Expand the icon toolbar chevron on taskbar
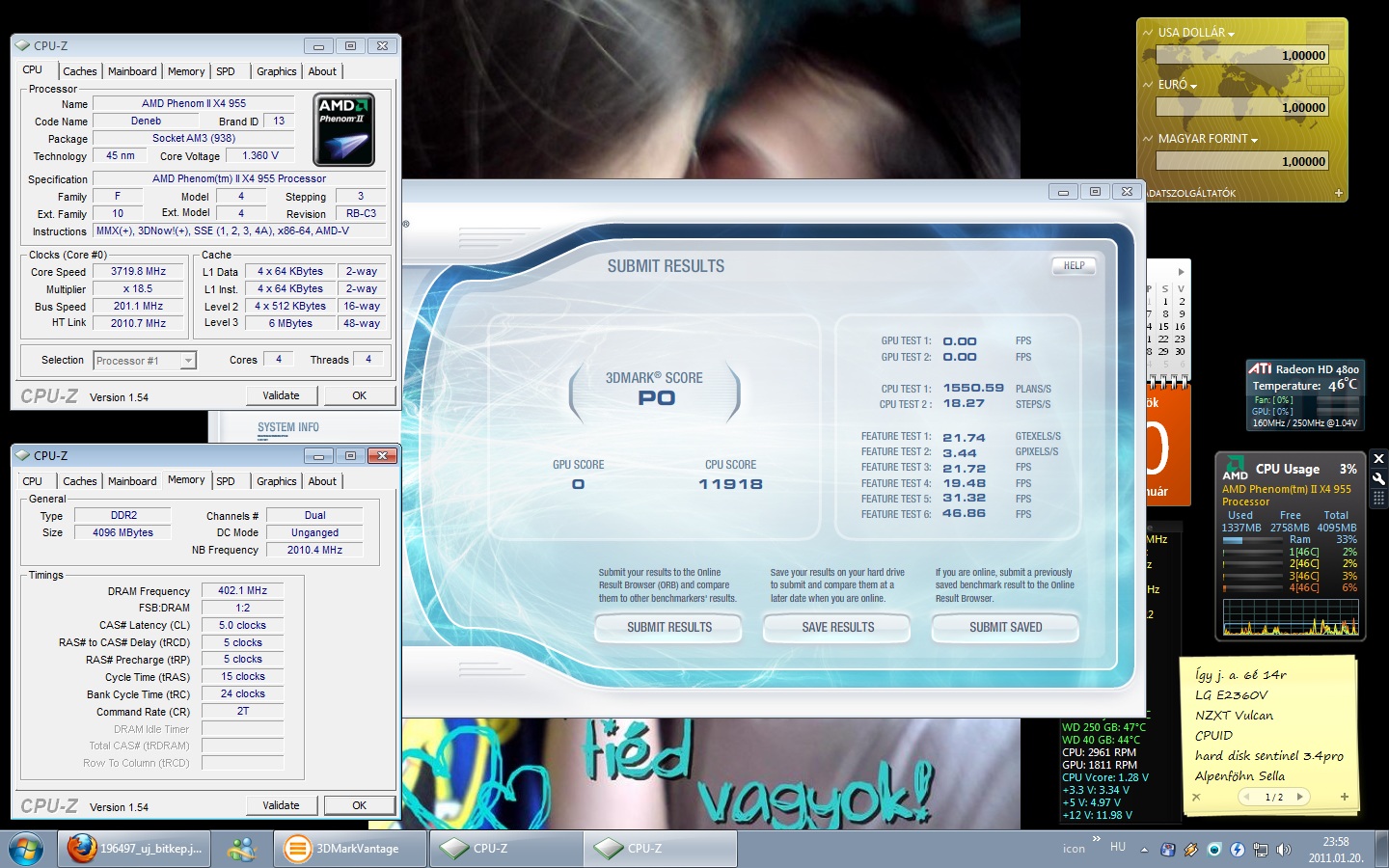The height and width of the screenshot is (868, 1389). tap(1096, 839)
